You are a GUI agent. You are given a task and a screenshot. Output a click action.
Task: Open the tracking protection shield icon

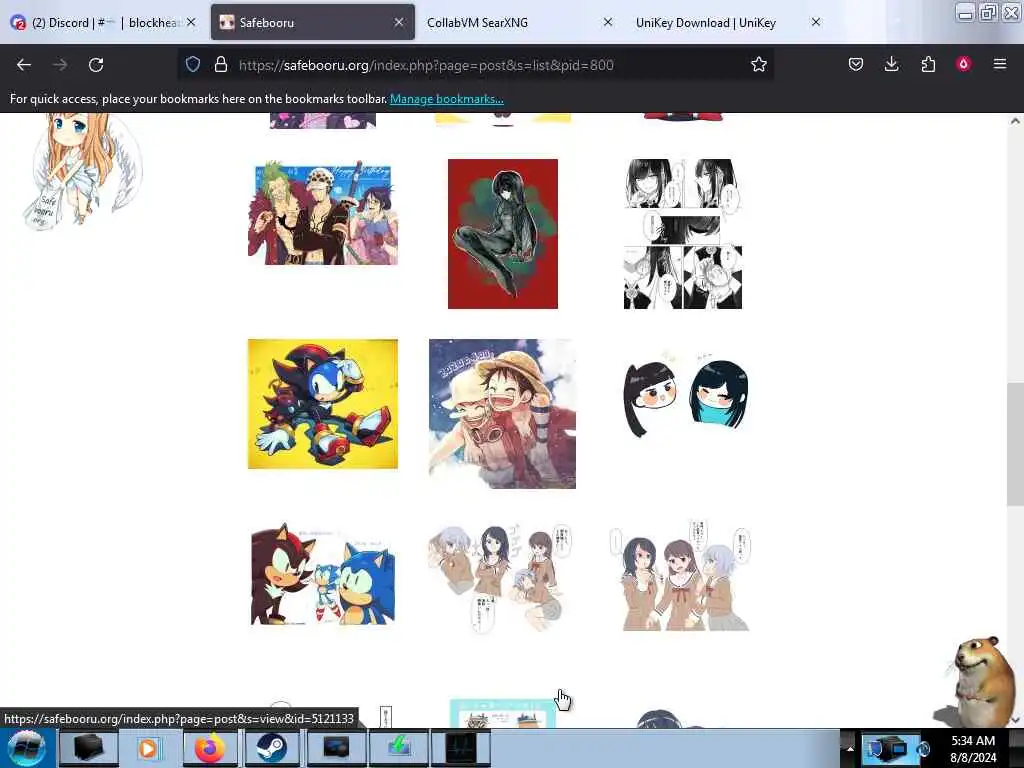[193, 64]
